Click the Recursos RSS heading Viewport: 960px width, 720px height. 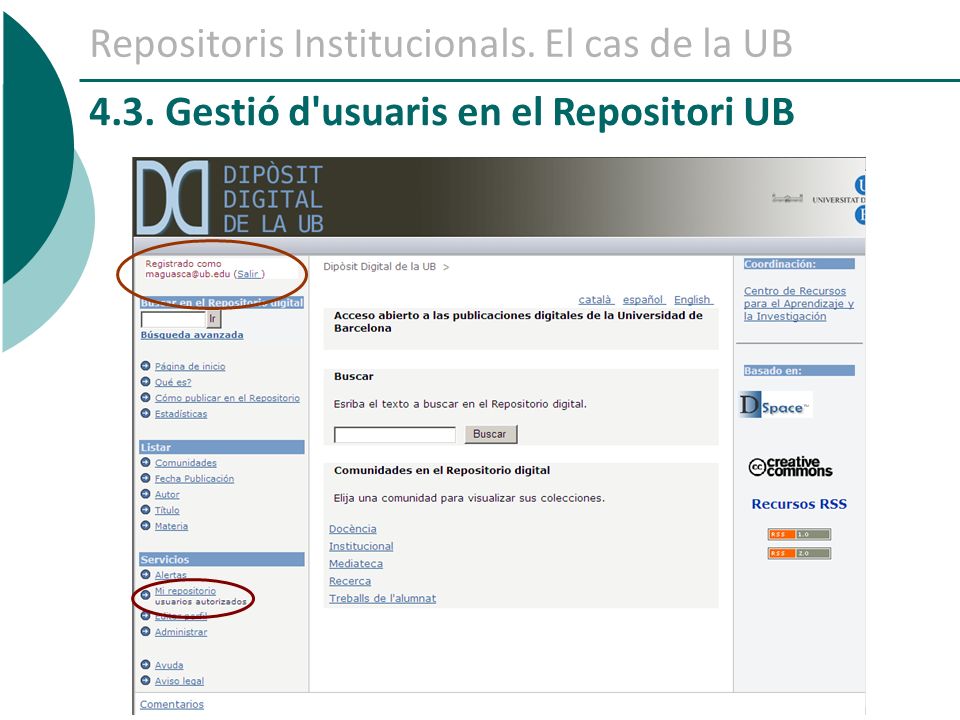pyautogui.click(x=799, y=504)
